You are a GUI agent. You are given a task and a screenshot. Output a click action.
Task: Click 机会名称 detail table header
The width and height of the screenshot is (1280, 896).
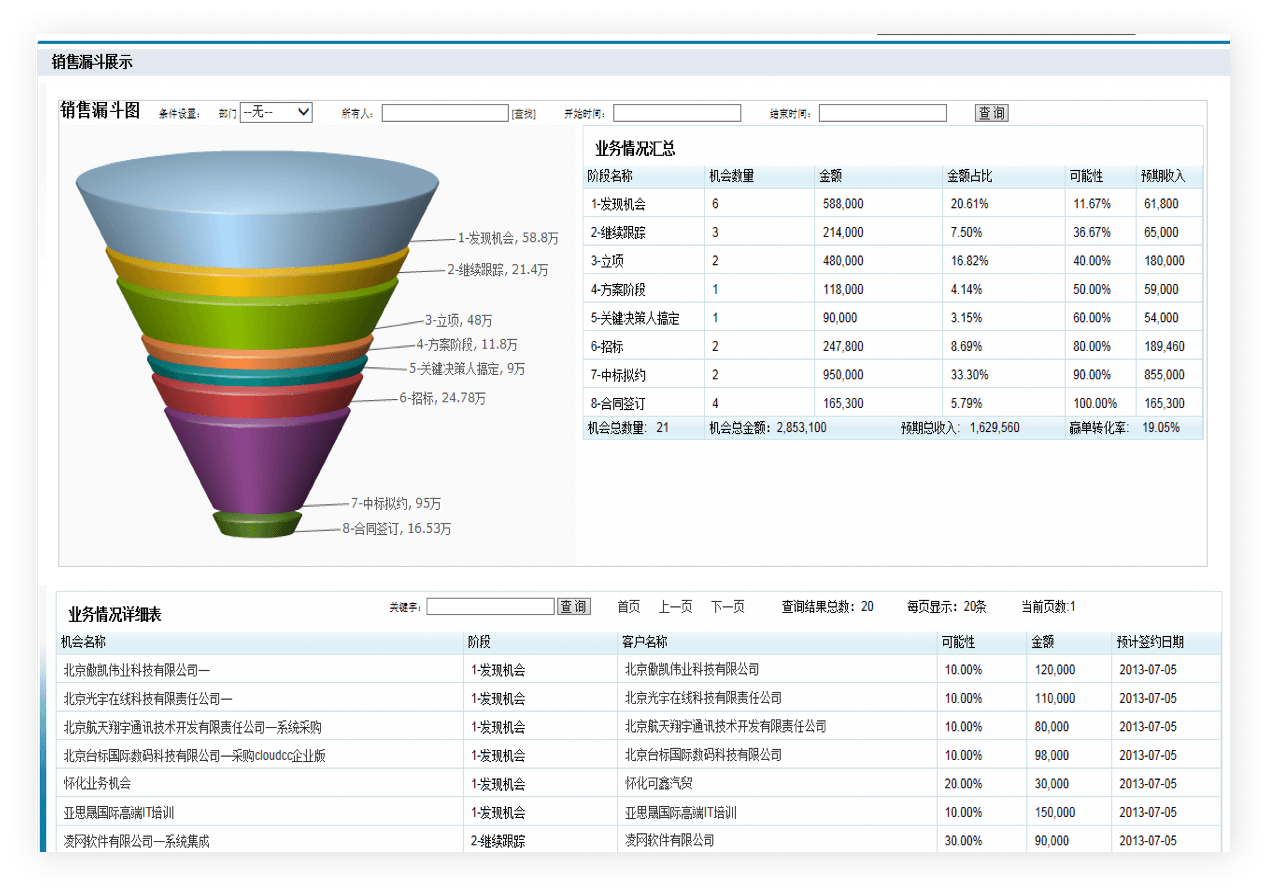[83, 642]
